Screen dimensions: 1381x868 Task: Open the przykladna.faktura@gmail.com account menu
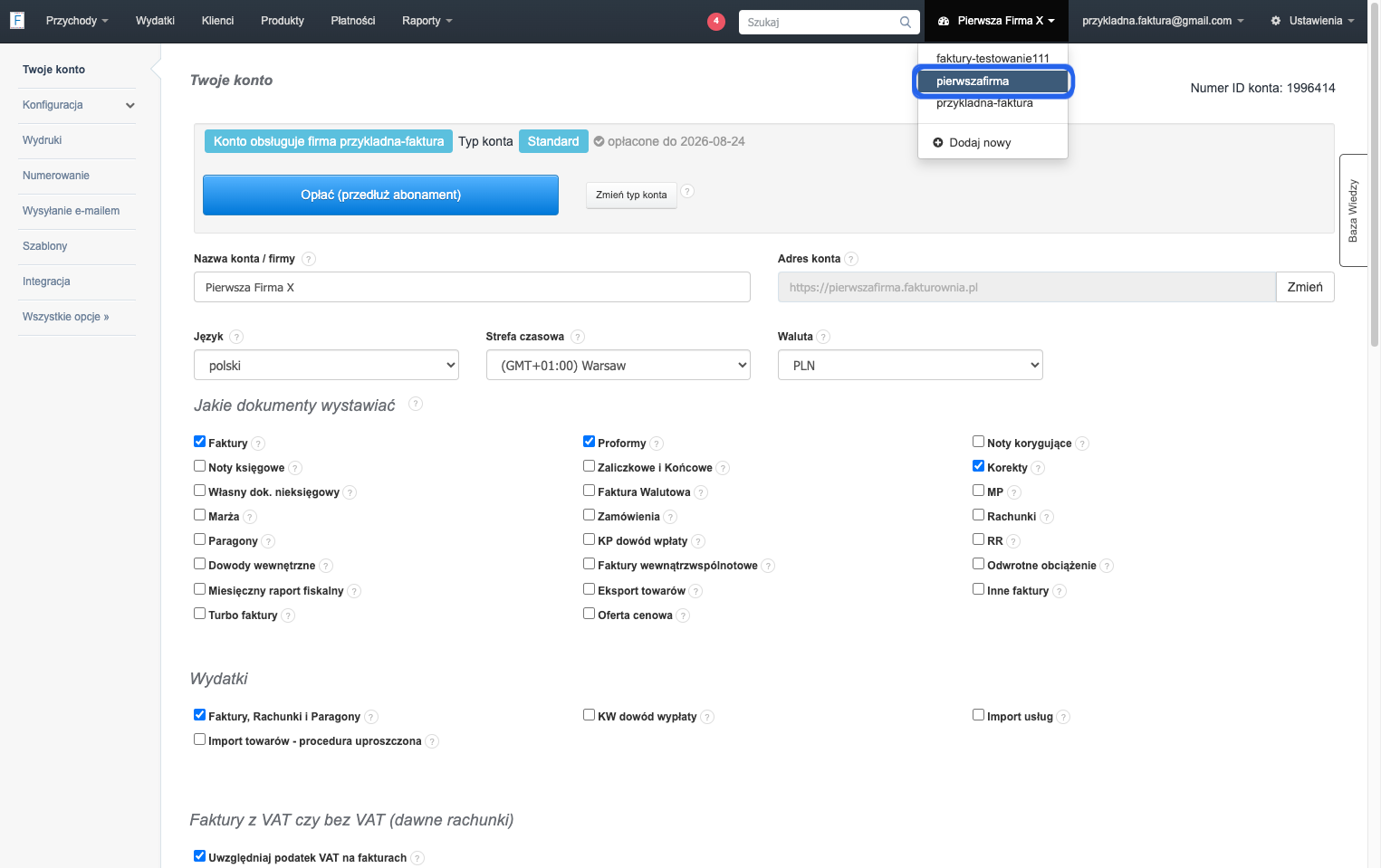[x=1163, y=21]
